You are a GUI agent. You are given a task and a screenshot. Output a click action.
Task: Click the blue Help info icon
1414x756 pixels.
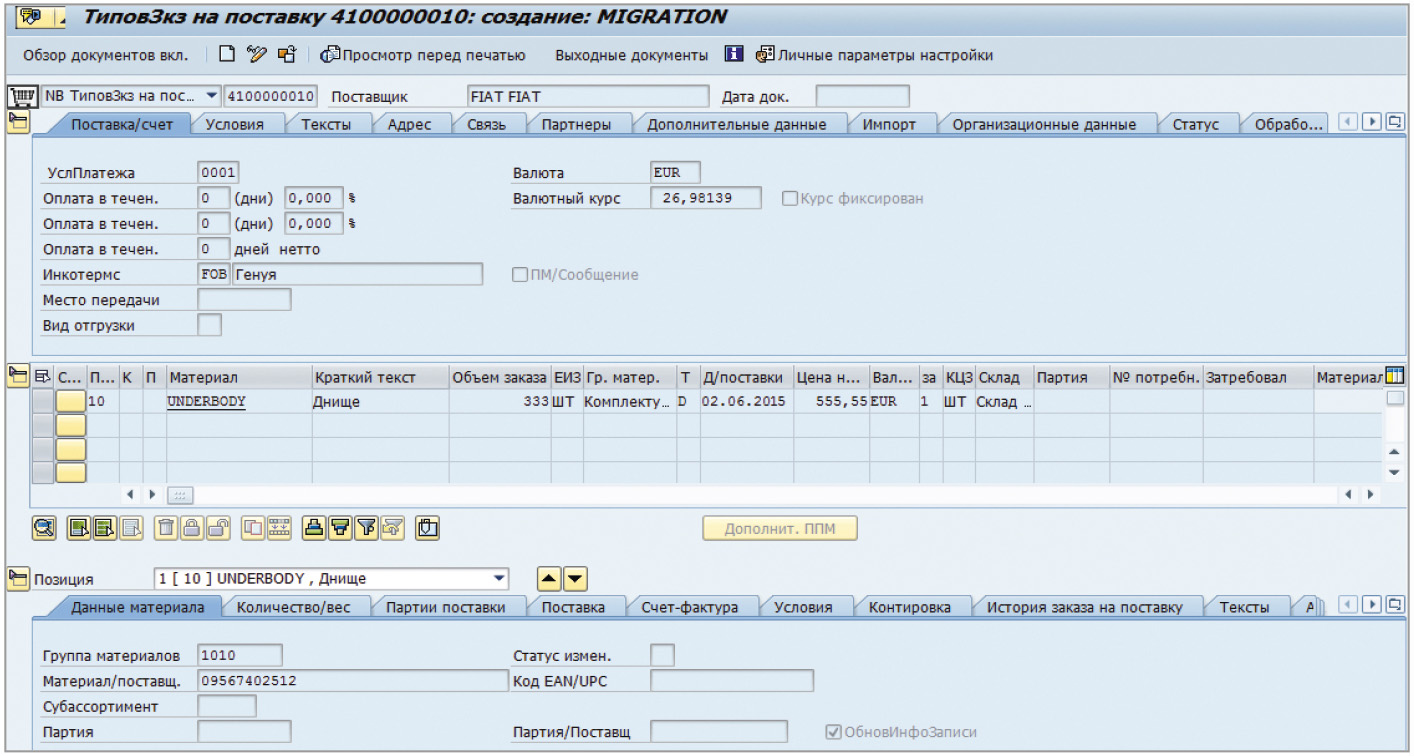tap(734, 55)
